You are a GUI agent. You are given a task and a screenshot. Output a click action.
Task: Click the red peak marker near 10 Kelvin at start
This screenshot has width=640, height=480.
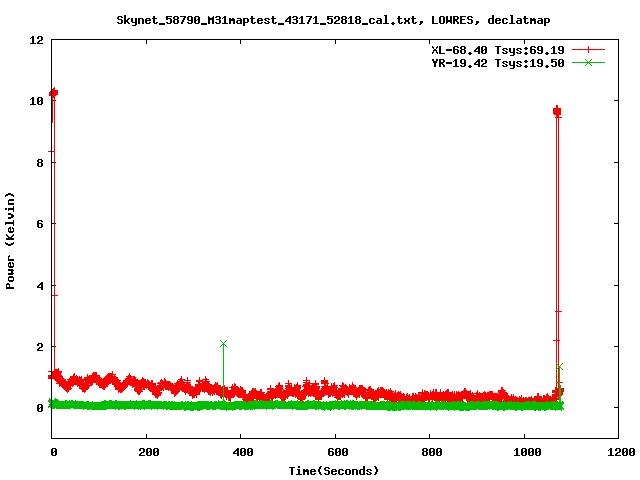(x=53, y=93)
